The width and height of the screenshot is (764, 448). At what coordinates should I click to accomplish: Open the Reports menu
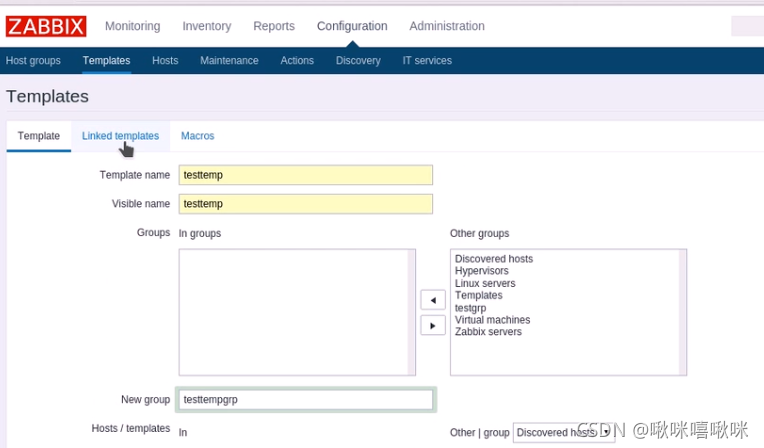click(x=274, y=26)
